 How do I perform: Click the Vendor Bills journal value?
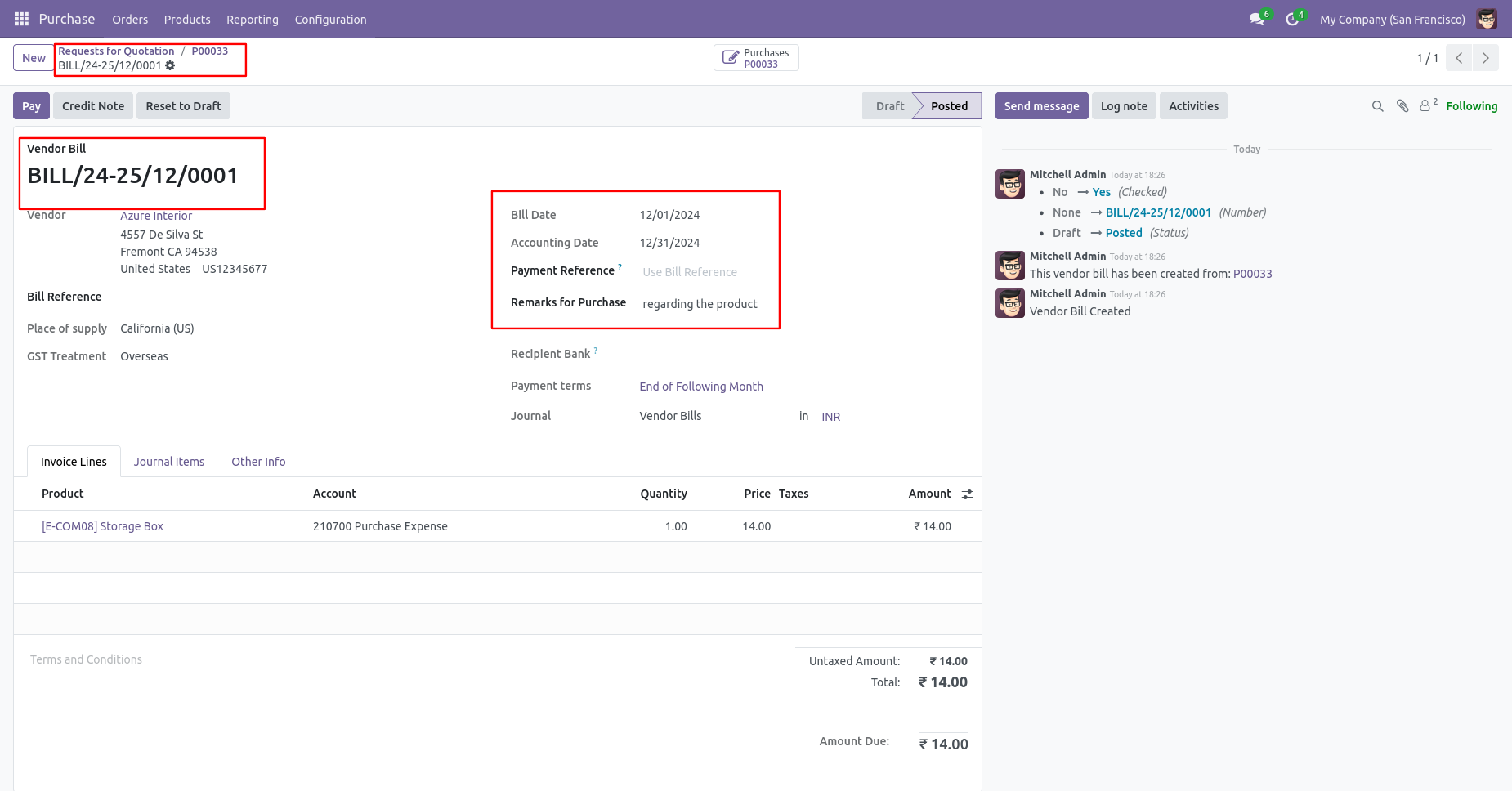(x=670, y=416)
